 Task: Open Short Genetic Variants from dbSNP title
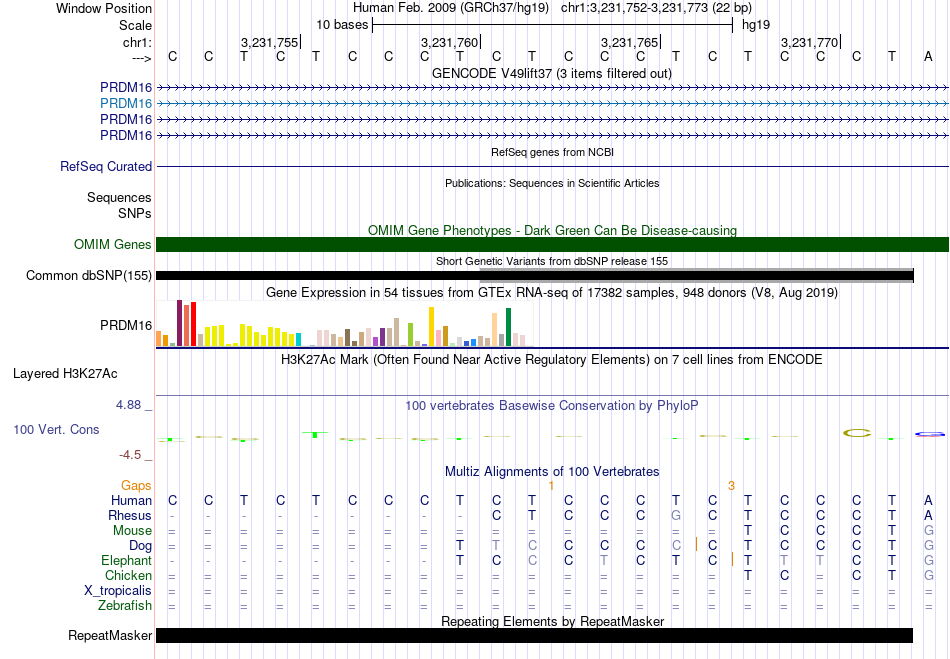click(x=552, y=261)
